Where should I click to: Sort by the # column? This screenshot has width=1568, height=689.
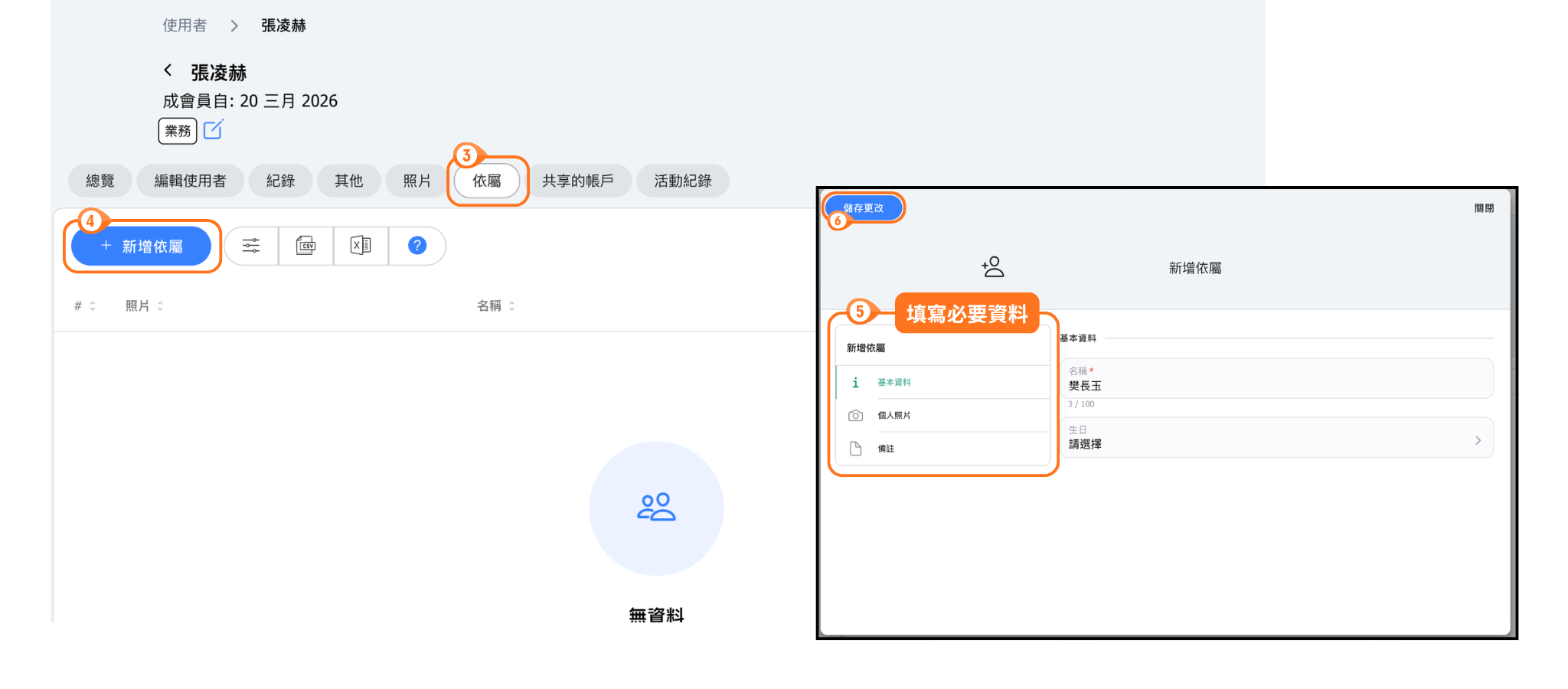point(84,306)
